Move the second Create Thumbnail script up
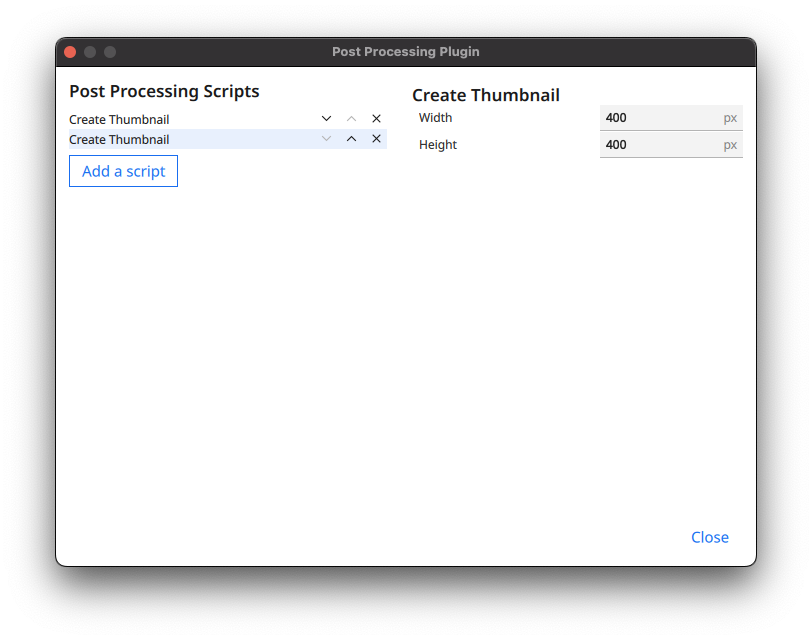Screen dimensions: 812x640 [351, 139]
